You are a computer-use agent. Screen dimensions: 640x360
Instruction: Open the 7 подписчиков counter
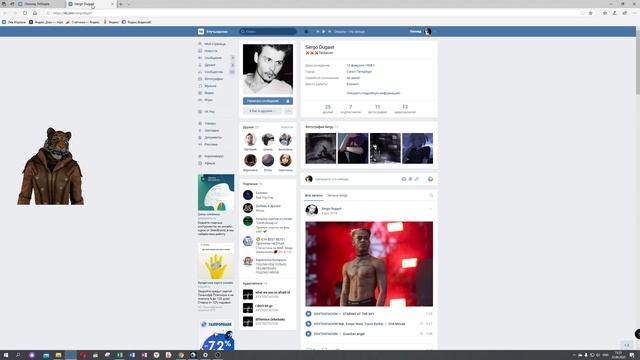tap(351, 109)
